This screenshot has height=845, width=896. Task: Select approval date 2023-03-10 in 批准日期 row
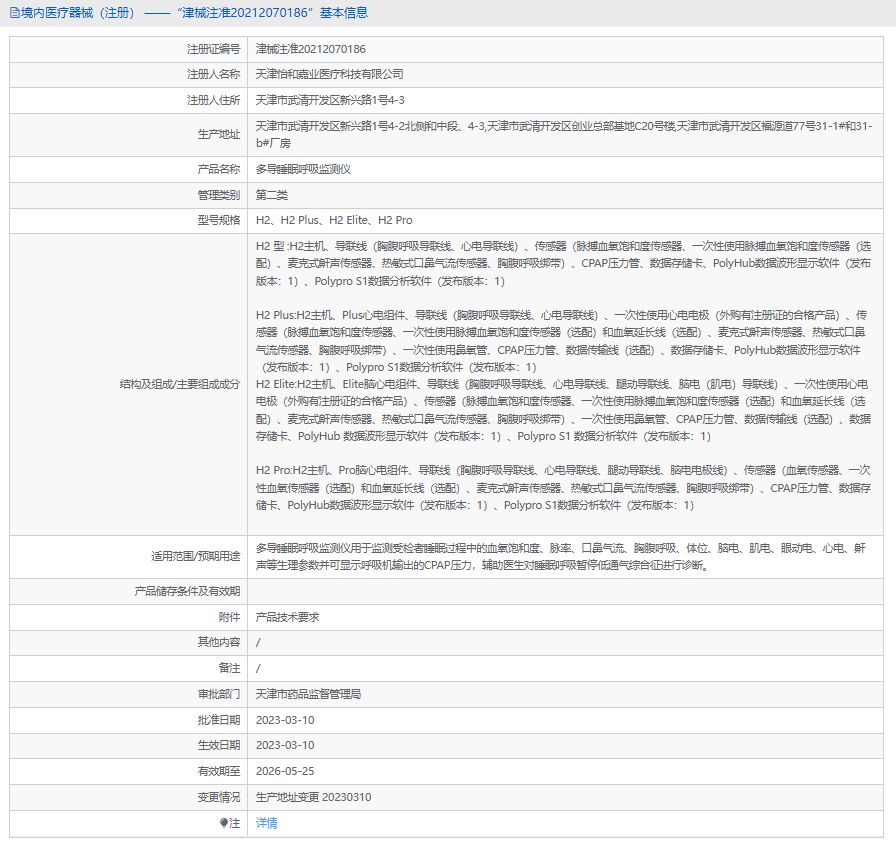285,720
